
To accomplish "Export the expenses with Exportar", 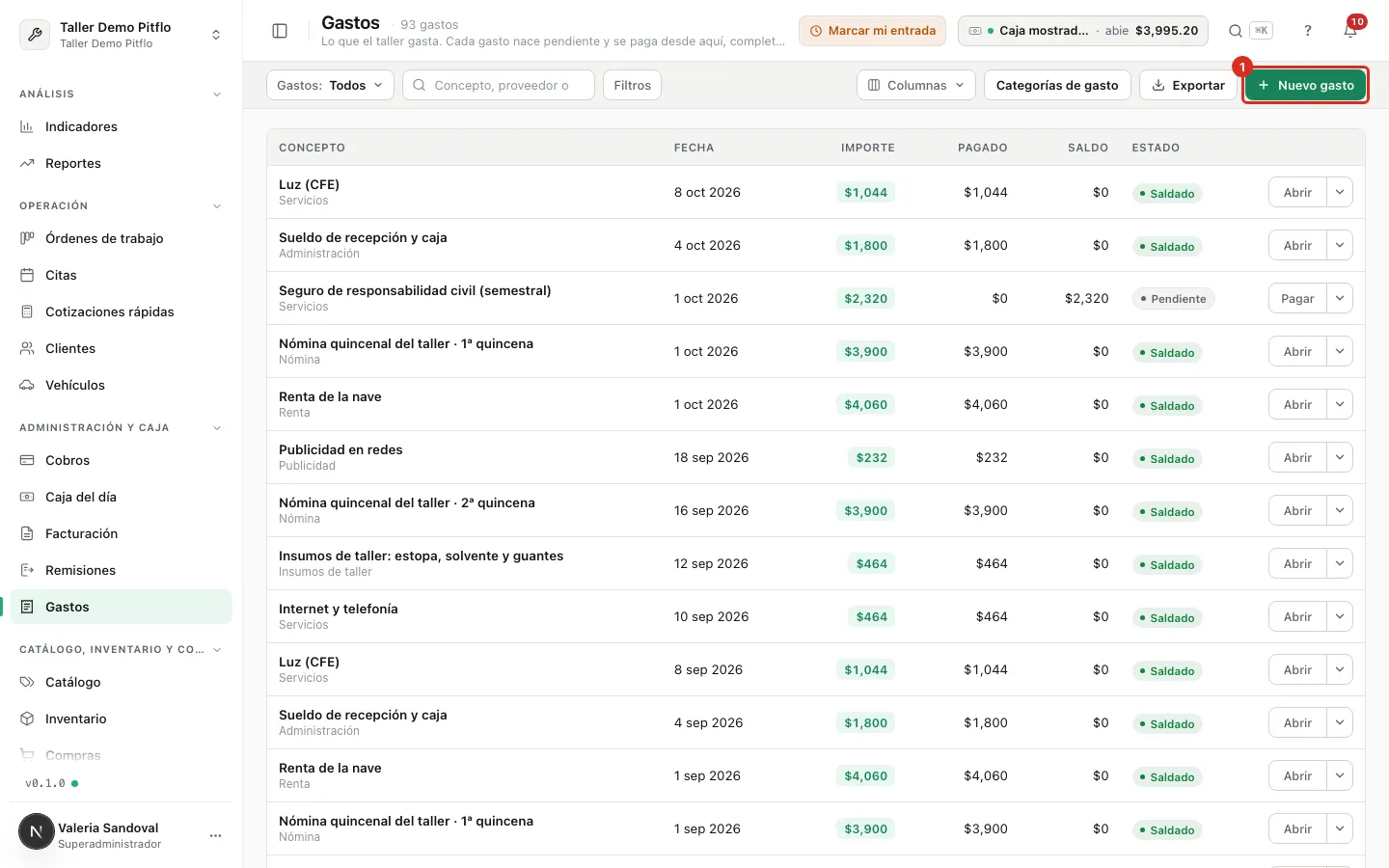I will [x=1188, y=85].
